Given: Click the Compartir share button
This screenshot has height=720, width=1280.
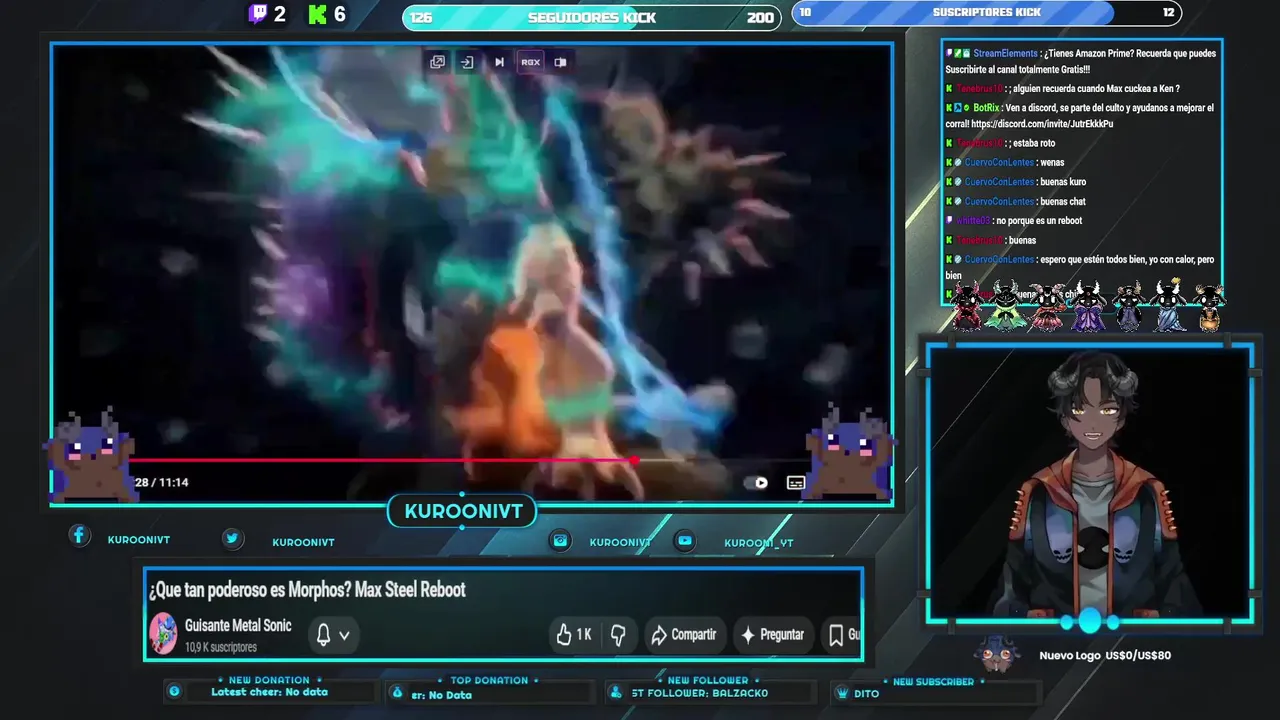Looking at the screenshot, I should 684,634.
